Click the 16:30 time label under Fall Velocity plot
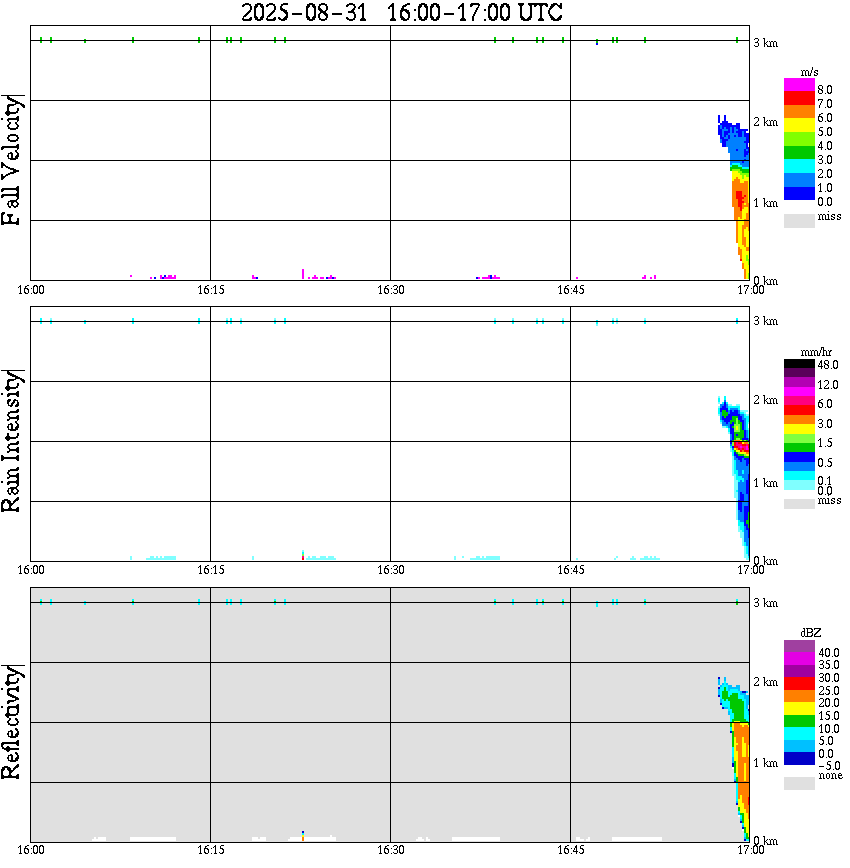This screenshot has width=850, height=868. pyautogui.click(x=391, y=290)
